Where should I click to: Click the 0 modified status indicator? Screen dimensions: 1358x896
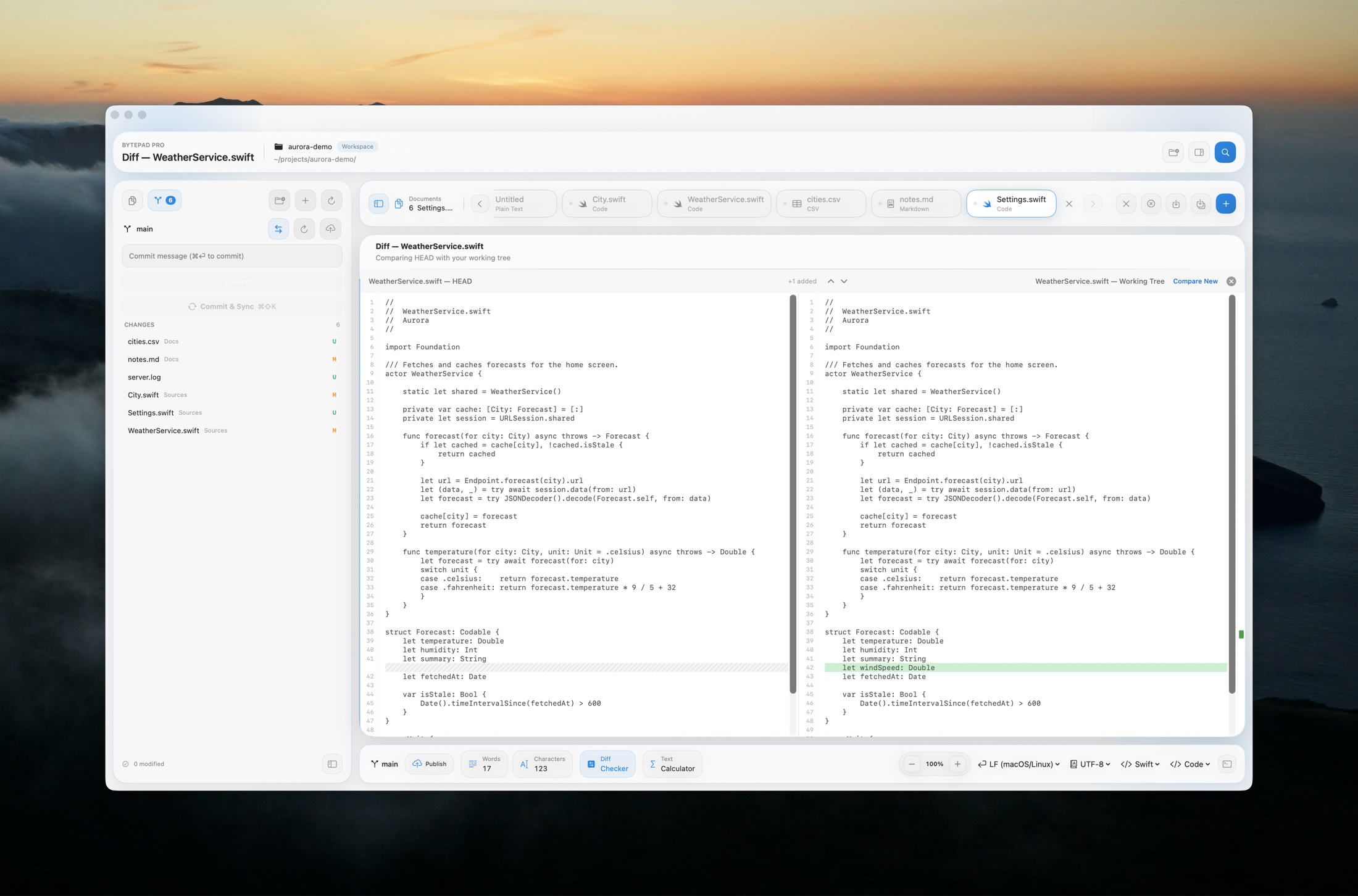[x=144, y=764]
